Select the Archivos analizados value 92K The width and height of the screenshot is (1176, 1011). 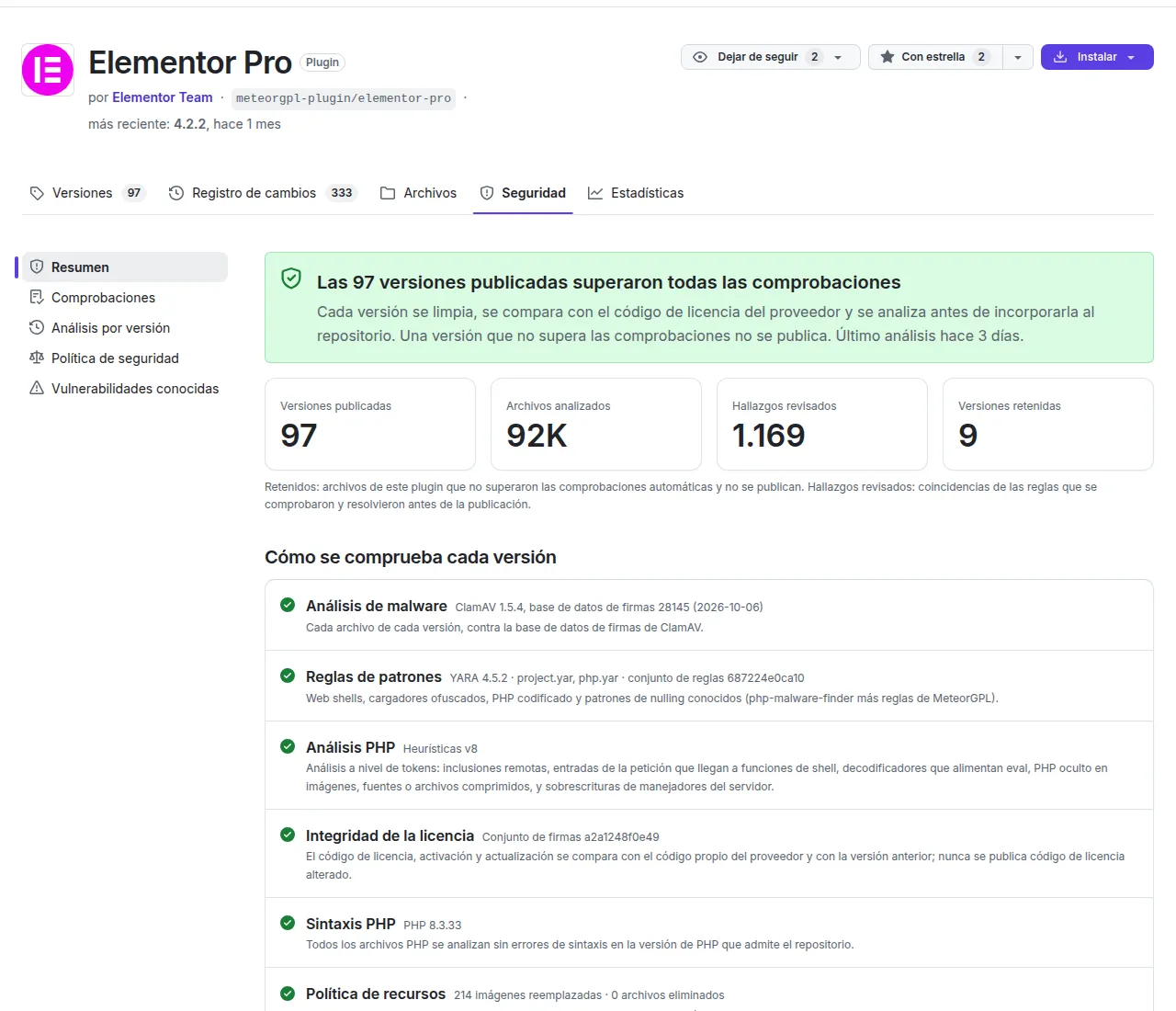click(537, 435)
